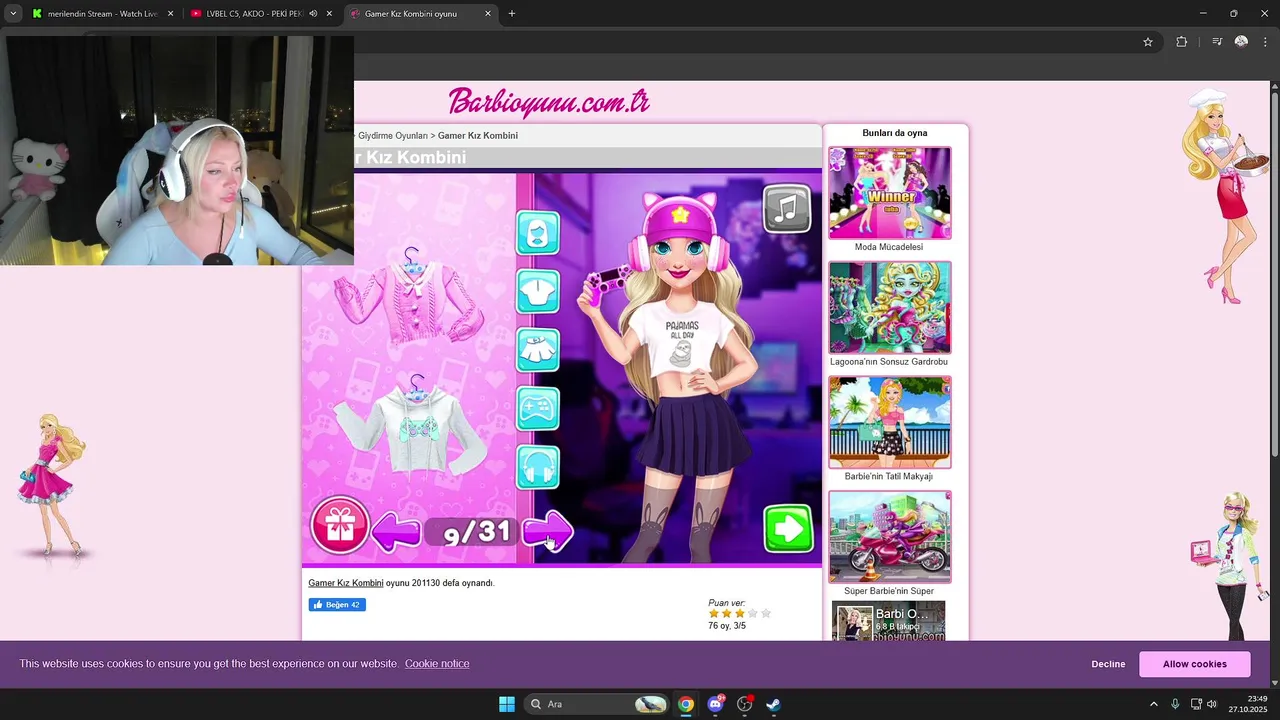
Task: Open the Süper Barbie motorcycle thumbnail
Action: pyautogui.click(x=890, y=537)
